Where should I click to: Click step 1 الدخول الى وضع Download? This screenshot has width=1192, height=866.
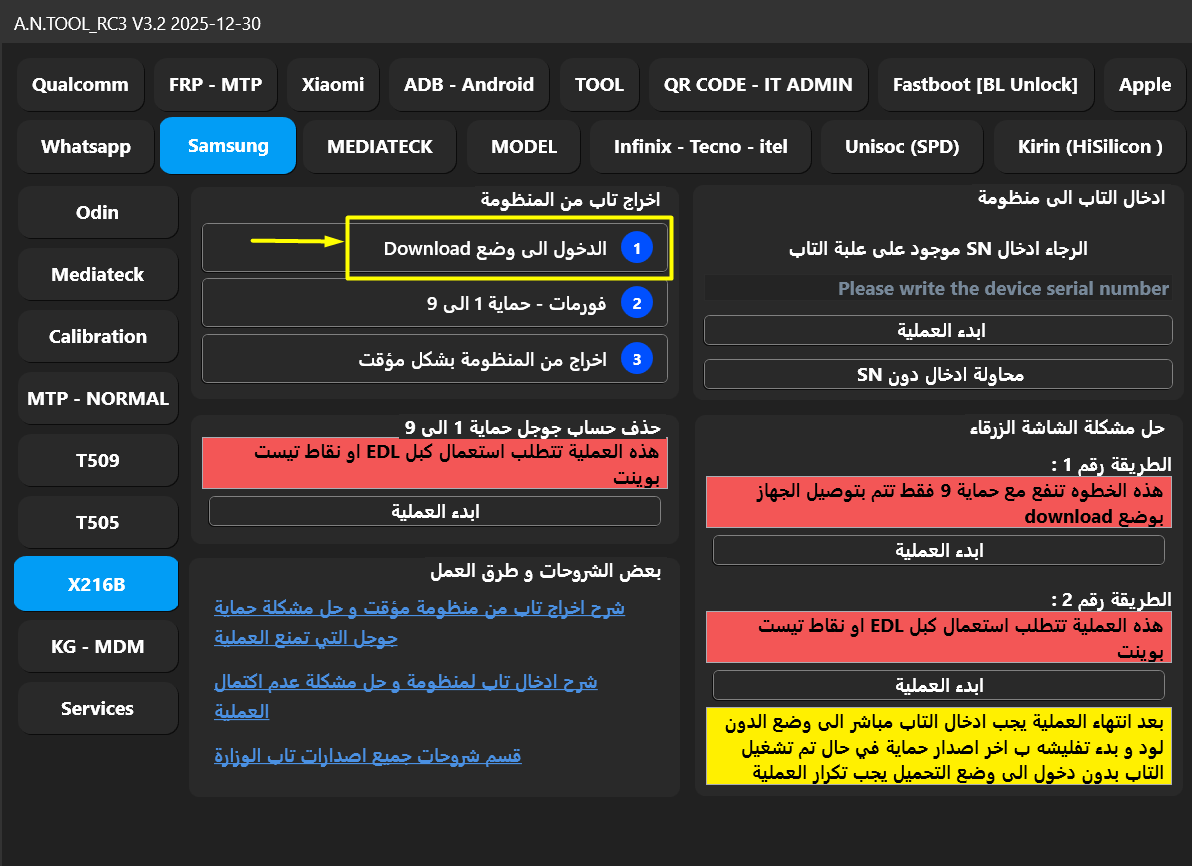tap(435, 248)
